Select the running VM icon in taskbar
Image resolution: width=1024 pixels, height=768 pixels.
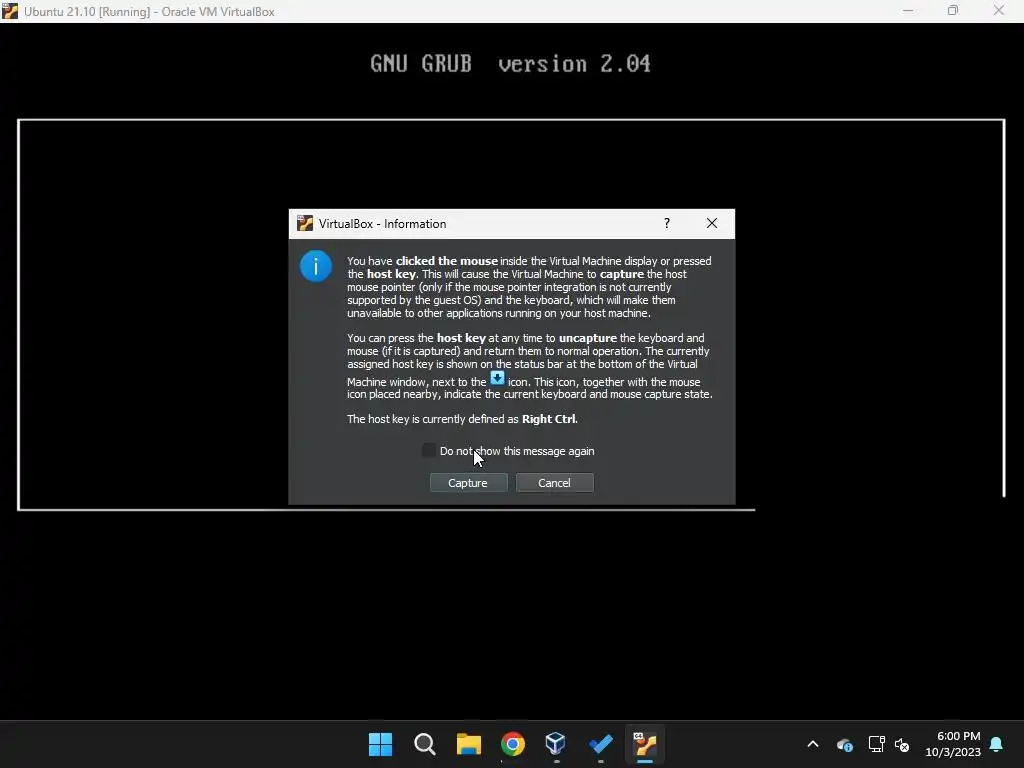point(645,744)
